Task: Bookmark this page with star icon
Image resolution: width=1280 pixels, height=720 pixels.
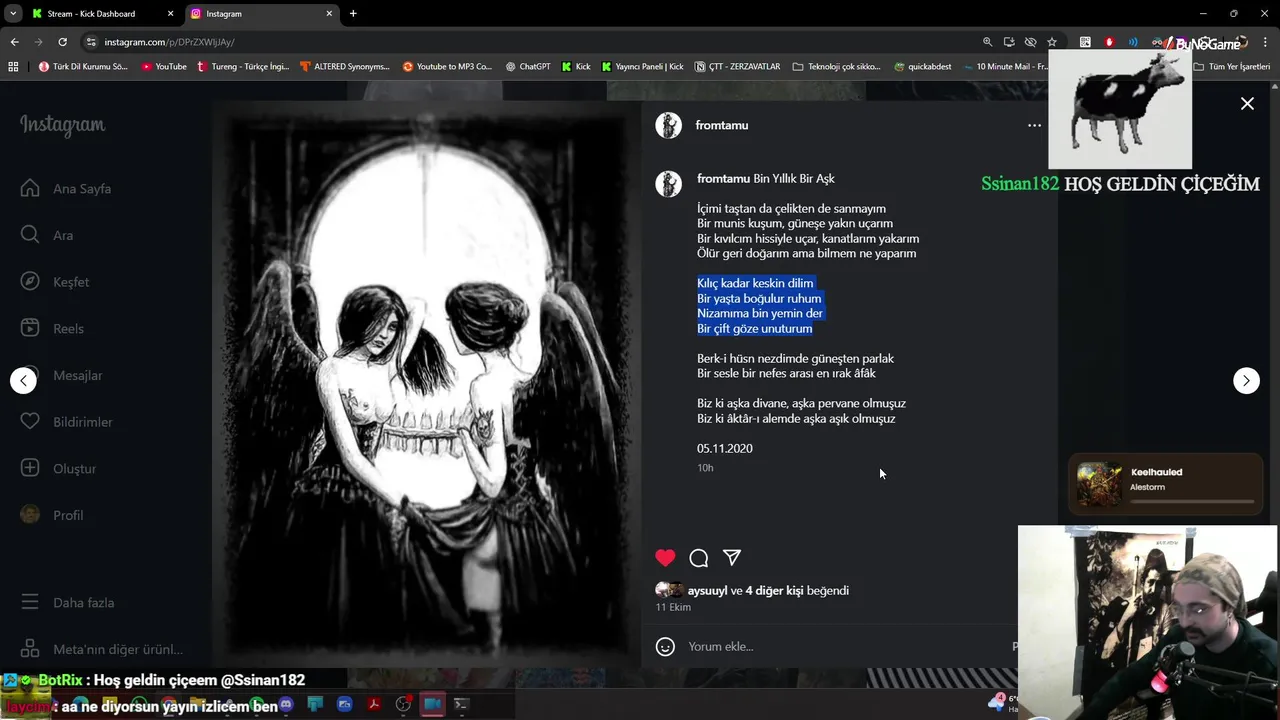Action: (x=1052, y=42)
